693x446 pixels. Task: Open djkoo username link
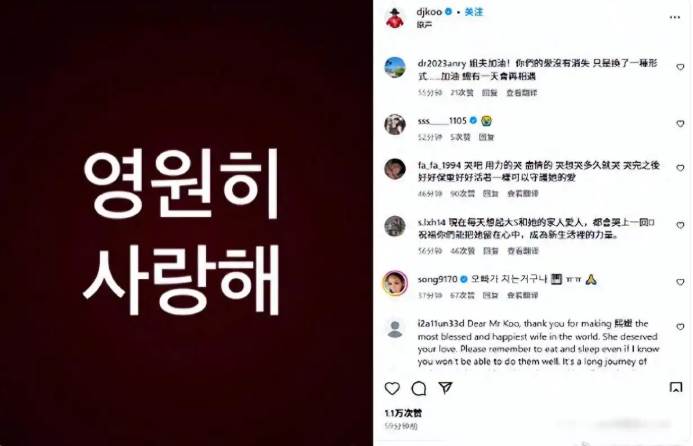tap(429, 12)
